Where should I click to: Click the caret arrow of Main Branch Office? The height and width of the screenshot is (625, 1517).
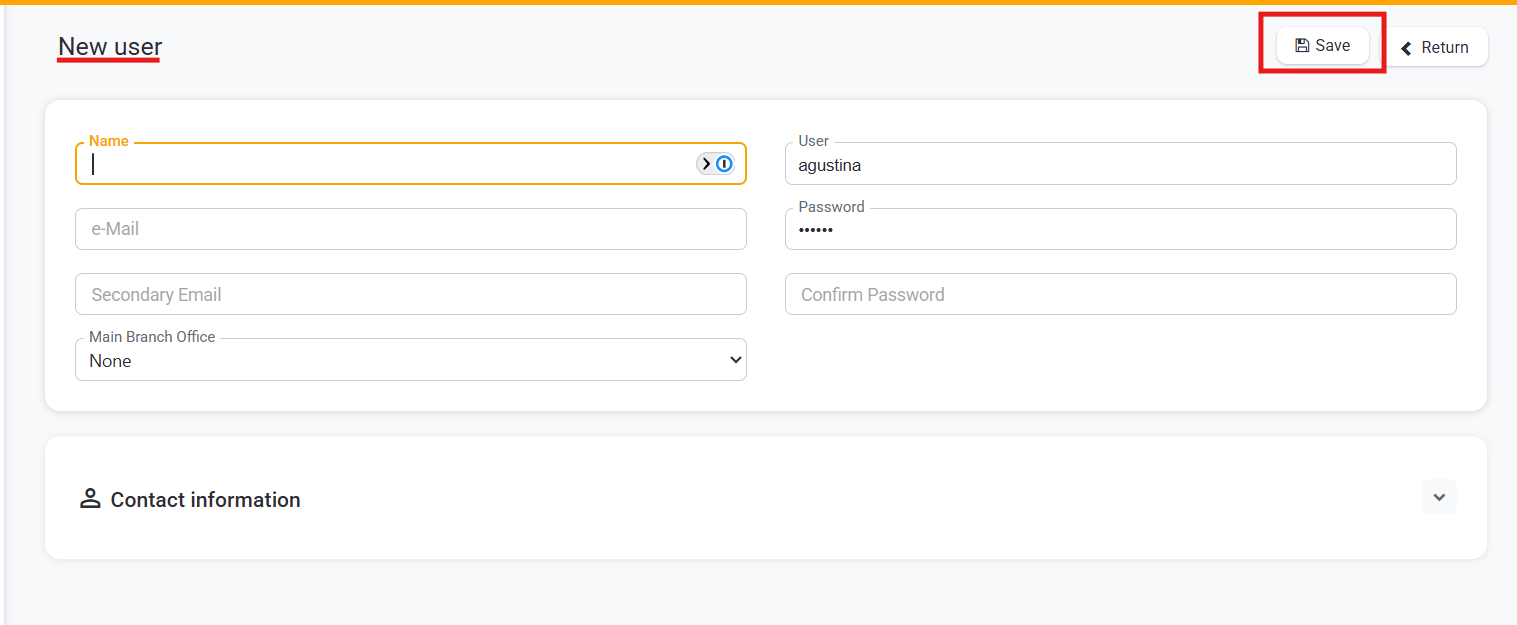(735, 360)
